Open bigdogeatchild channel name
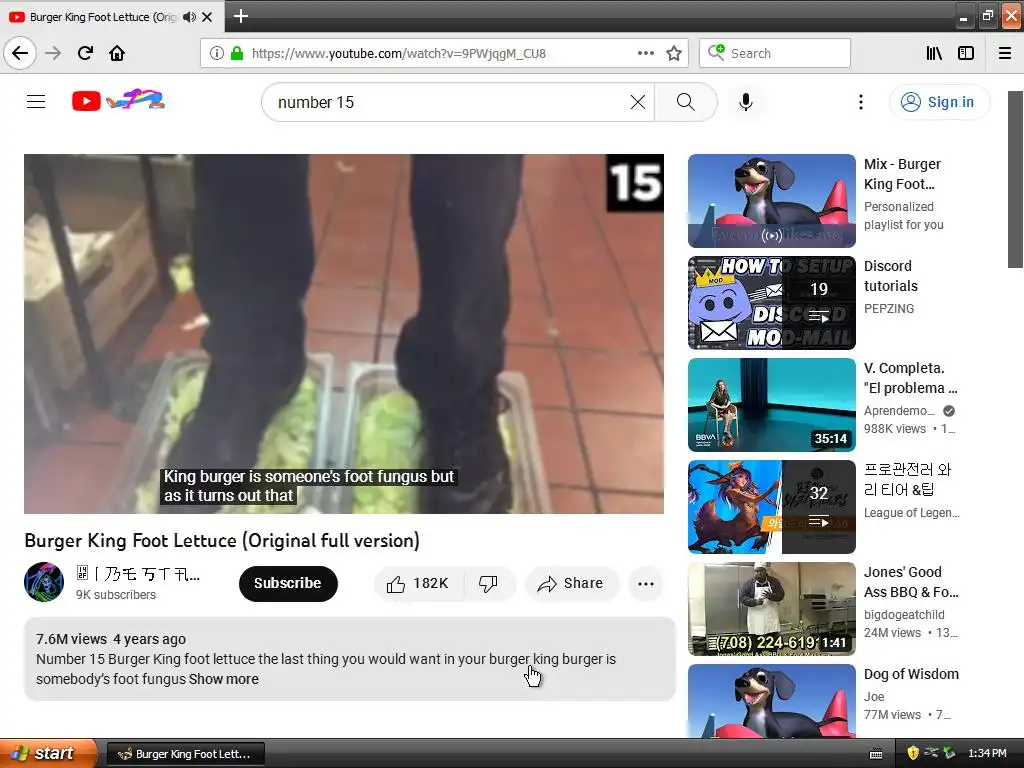This screenshot has width=1024, height=768. click(904, 615)
